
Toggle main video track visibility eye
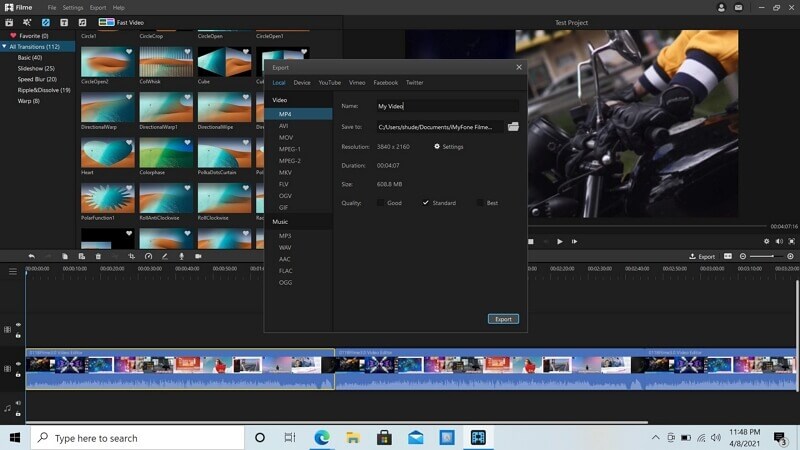pyautogui.click(x=18, y=364)
